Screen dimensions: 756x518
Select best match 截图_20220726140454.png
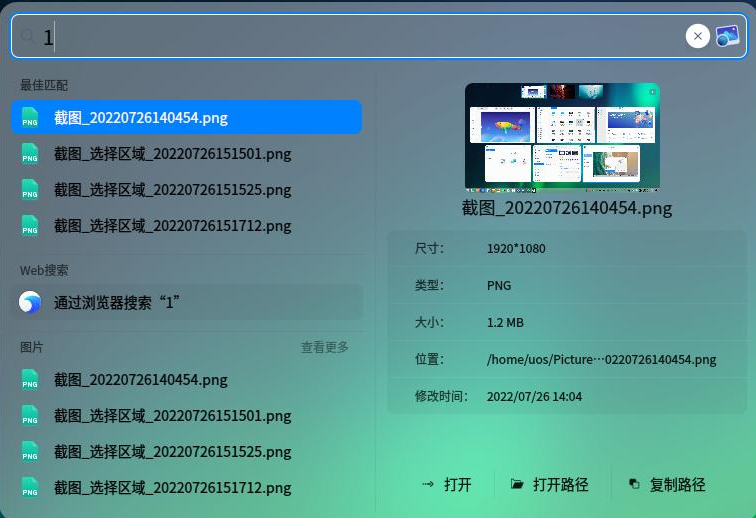click(x=187, y=117)
